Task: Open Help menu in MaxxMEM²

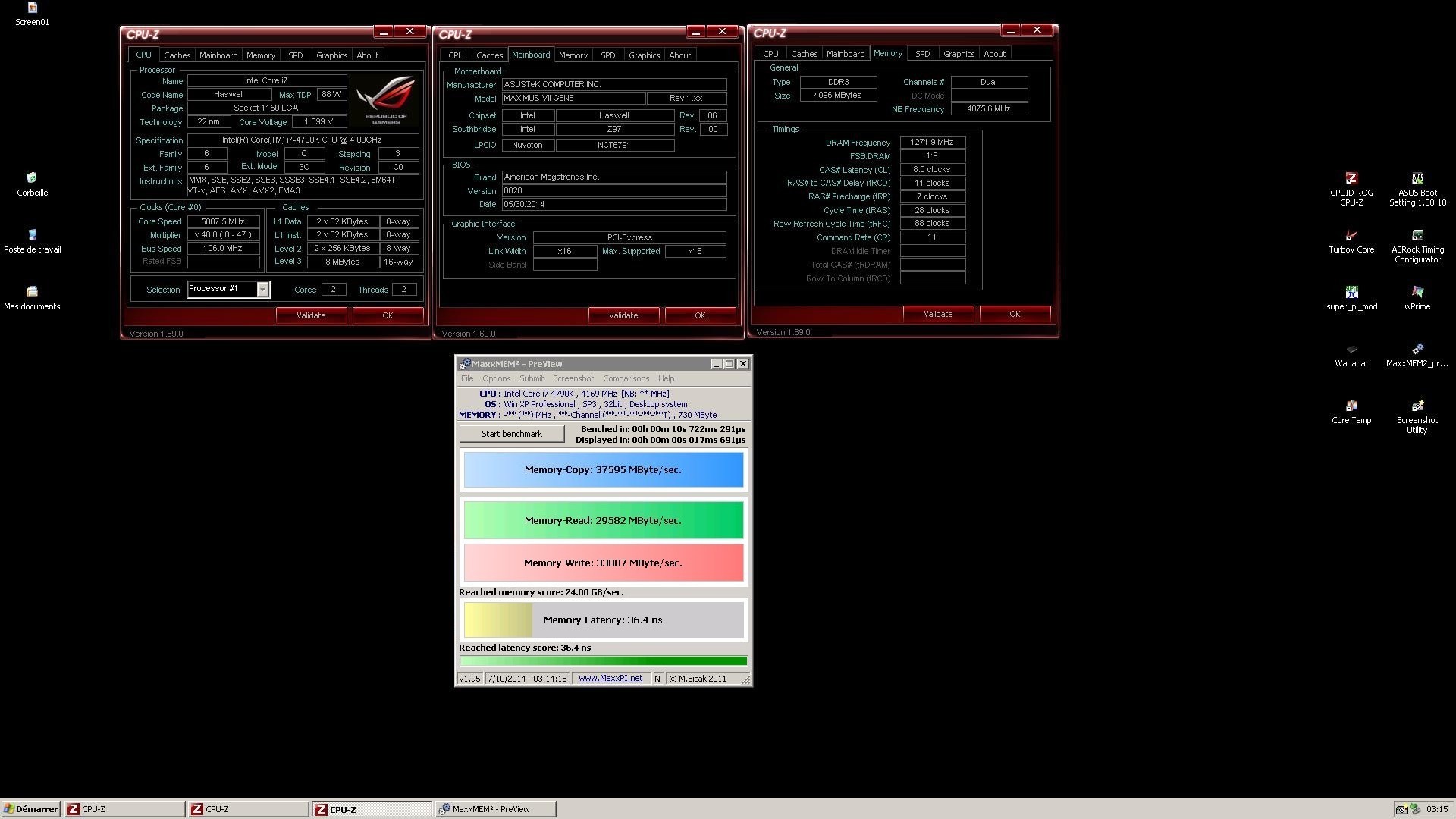Action: click(666, 378)
